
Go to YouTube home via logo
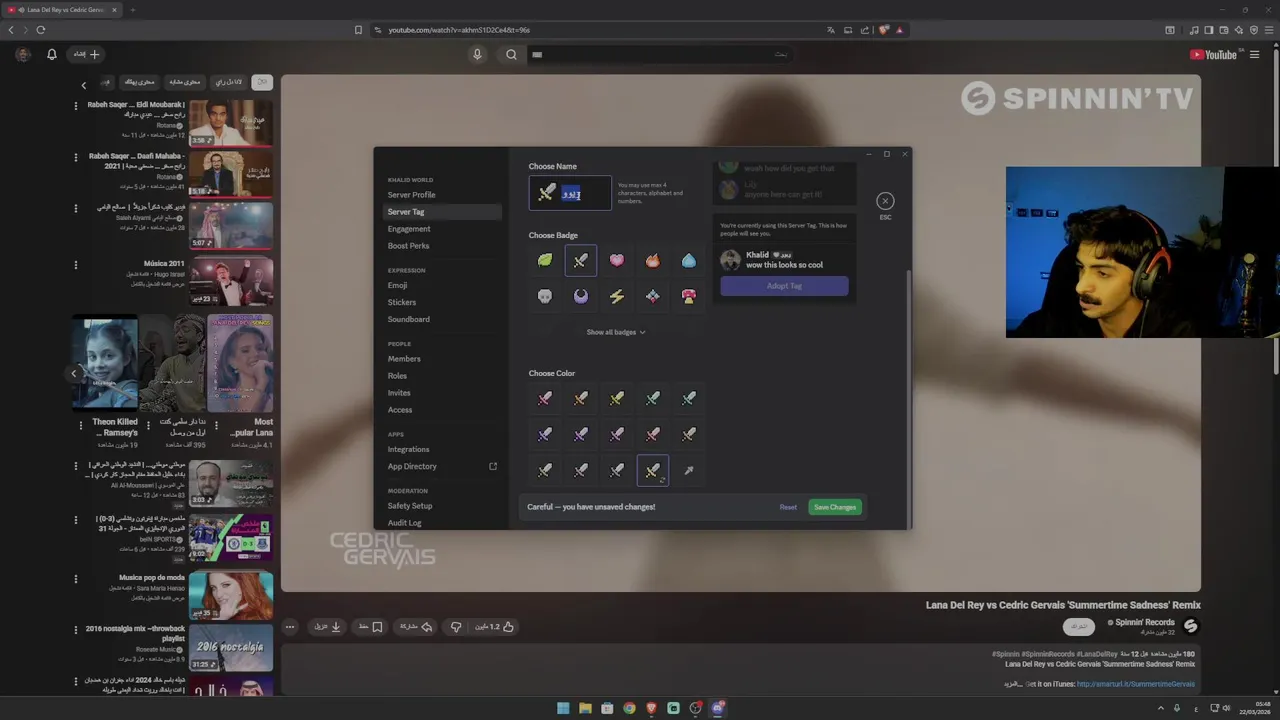point(1213,54)
